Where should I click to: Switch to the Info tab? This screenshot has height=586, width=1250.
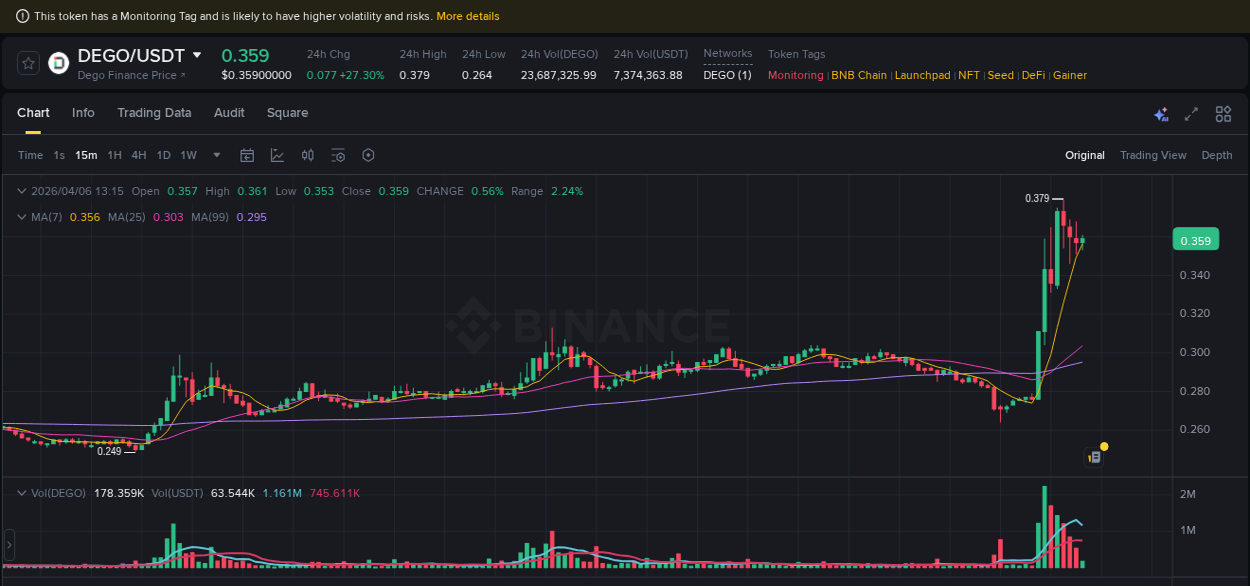coord(83,113)
